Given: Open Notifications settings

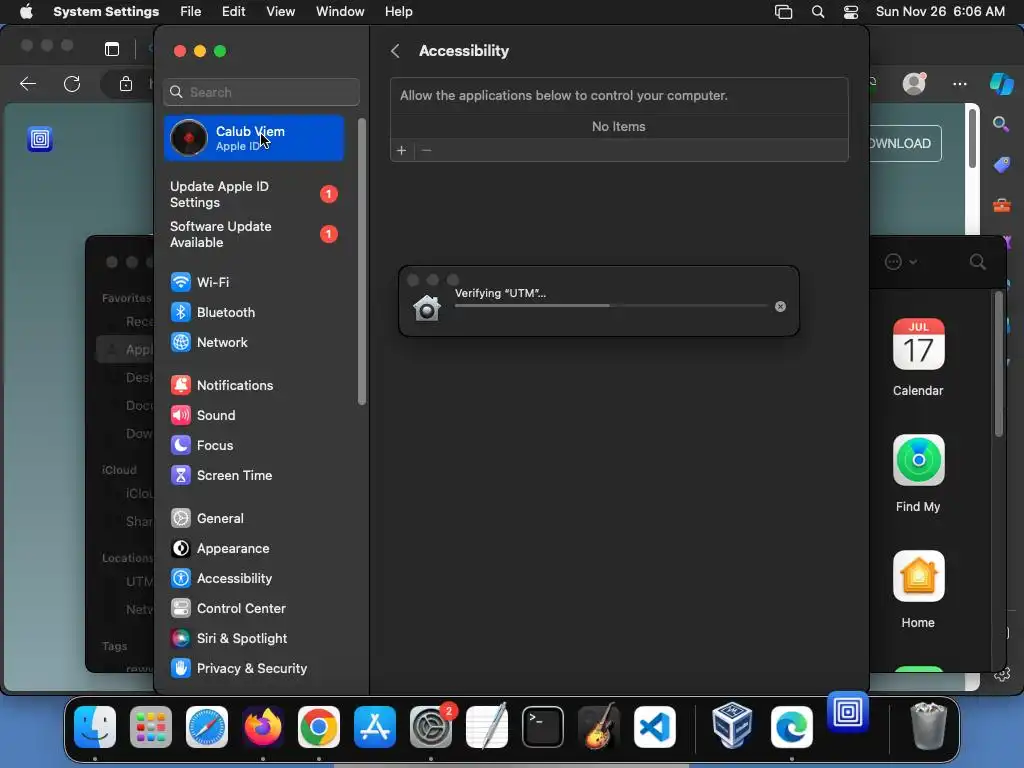Looking at the screenshot, I should [222, 385].
